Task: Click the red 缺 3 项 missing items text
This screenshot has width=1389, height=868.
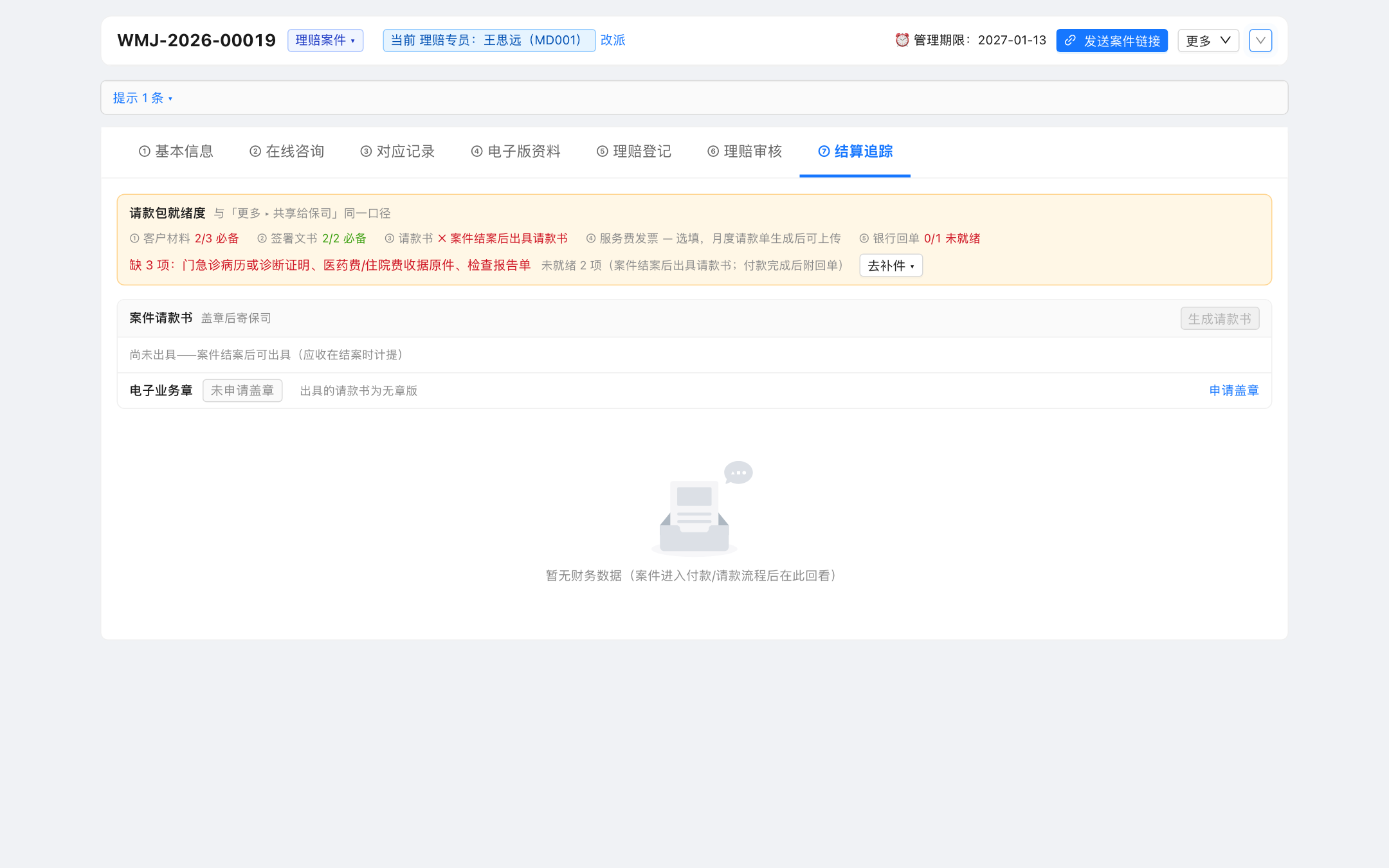Action: (x=330, y=266)
